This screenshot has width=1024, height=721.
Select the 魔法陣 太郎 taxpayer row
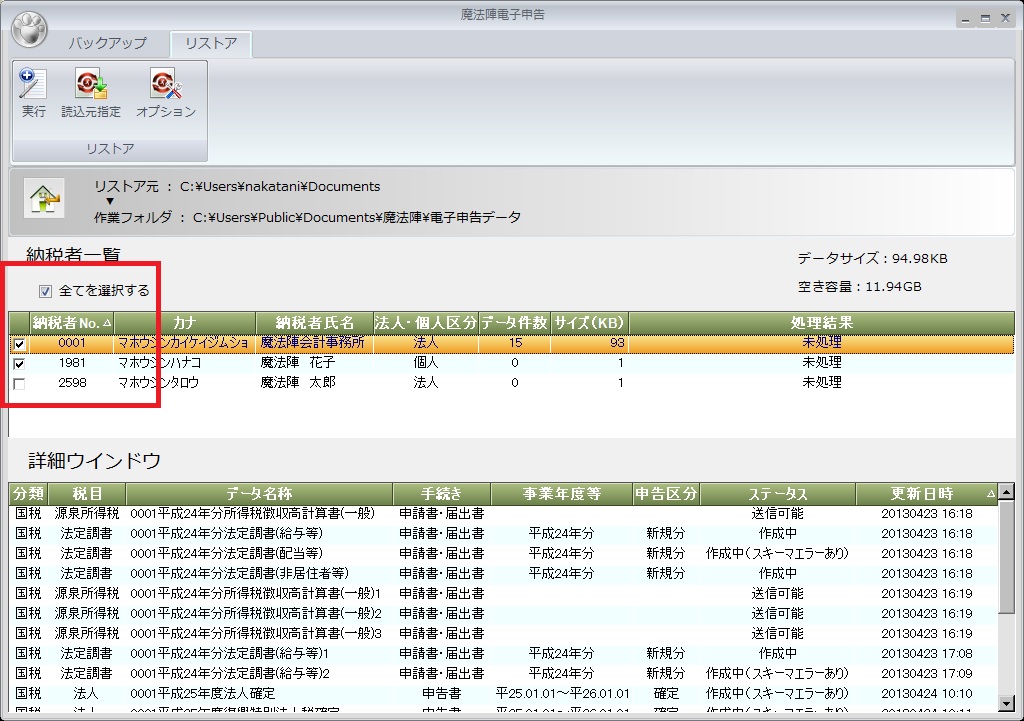297,383
